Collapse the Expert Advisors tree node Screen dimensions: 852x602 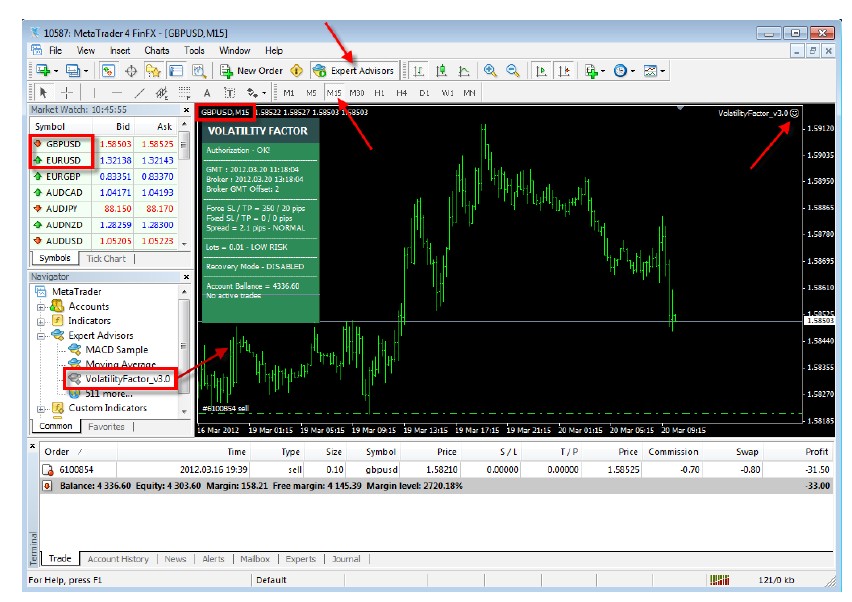[41, 336]
